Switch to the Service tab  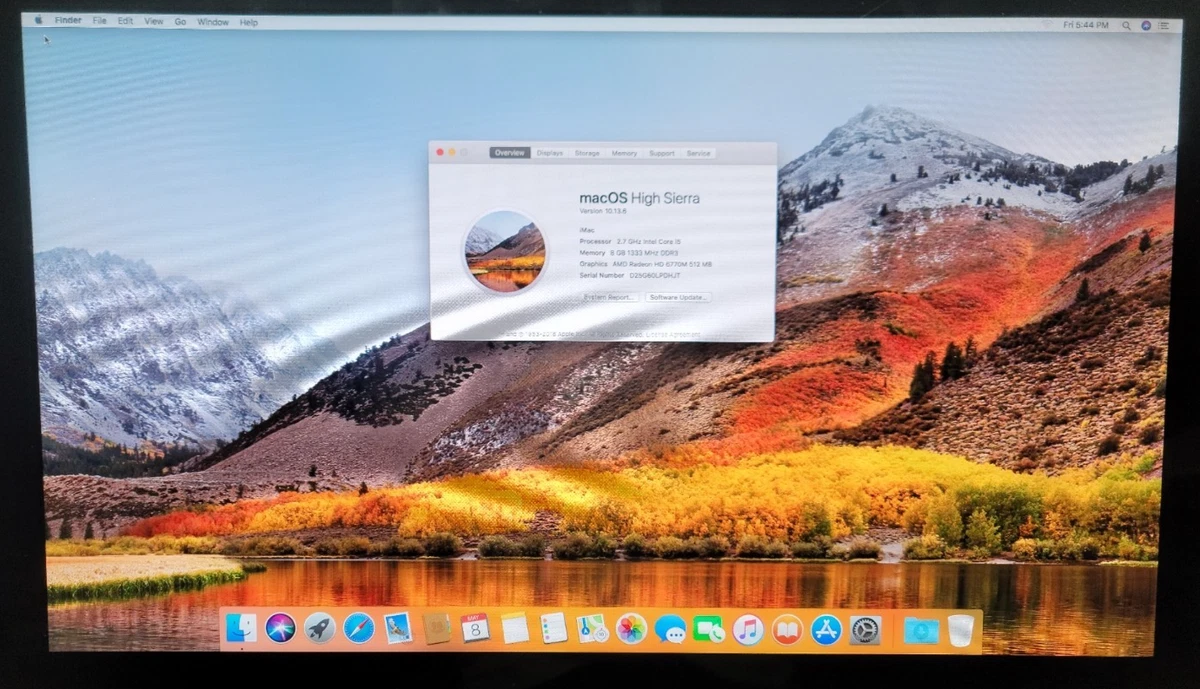click(699, 153)
